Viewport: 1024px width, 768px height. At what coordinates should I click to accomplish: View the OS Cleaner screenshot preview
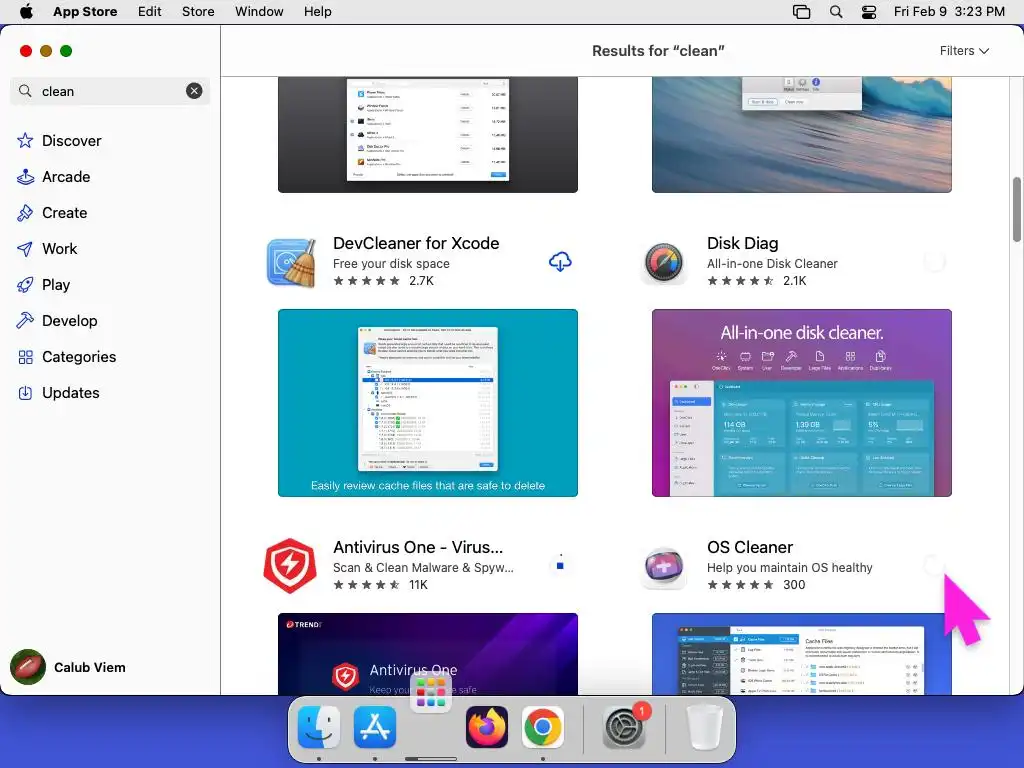(801, 654)
